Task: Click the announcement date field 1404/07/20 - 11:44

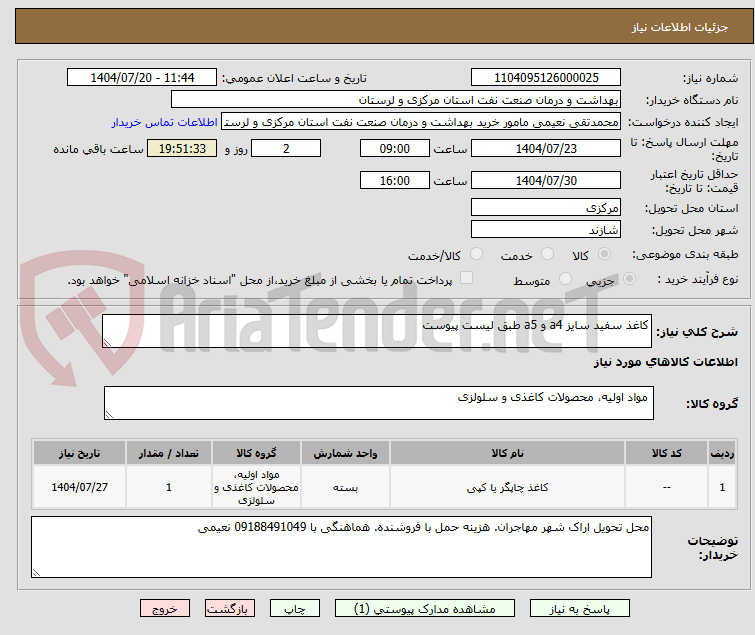Action: (142, 78)
